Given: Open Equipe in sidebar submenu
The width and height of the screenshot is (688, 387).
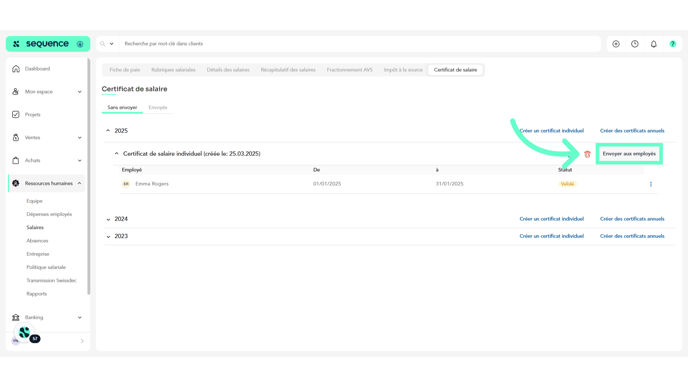Looking at the screenshot, I should coord(34,201).
